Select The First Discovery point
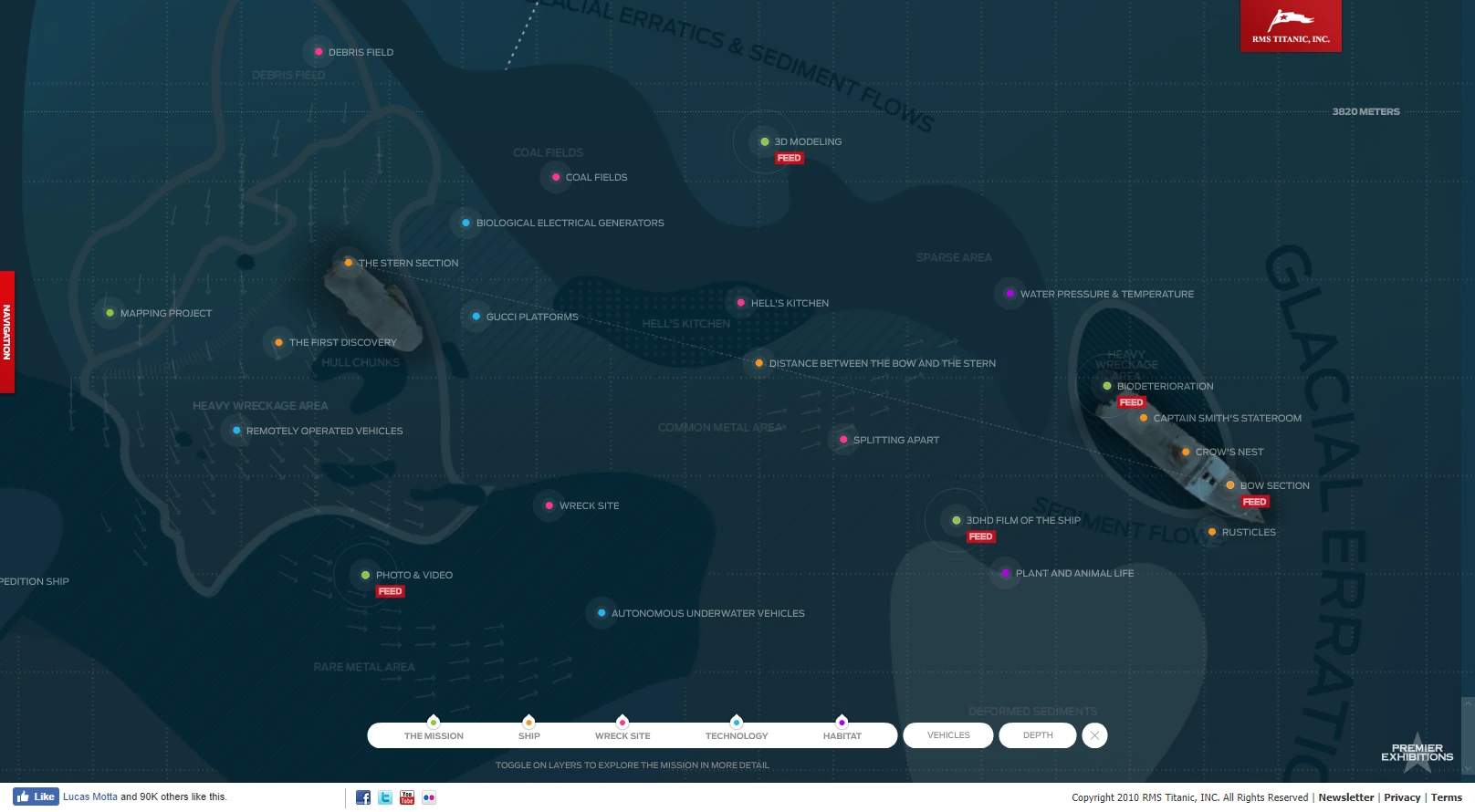Screen dimensions: 1475x812 [x=278, y=342]
